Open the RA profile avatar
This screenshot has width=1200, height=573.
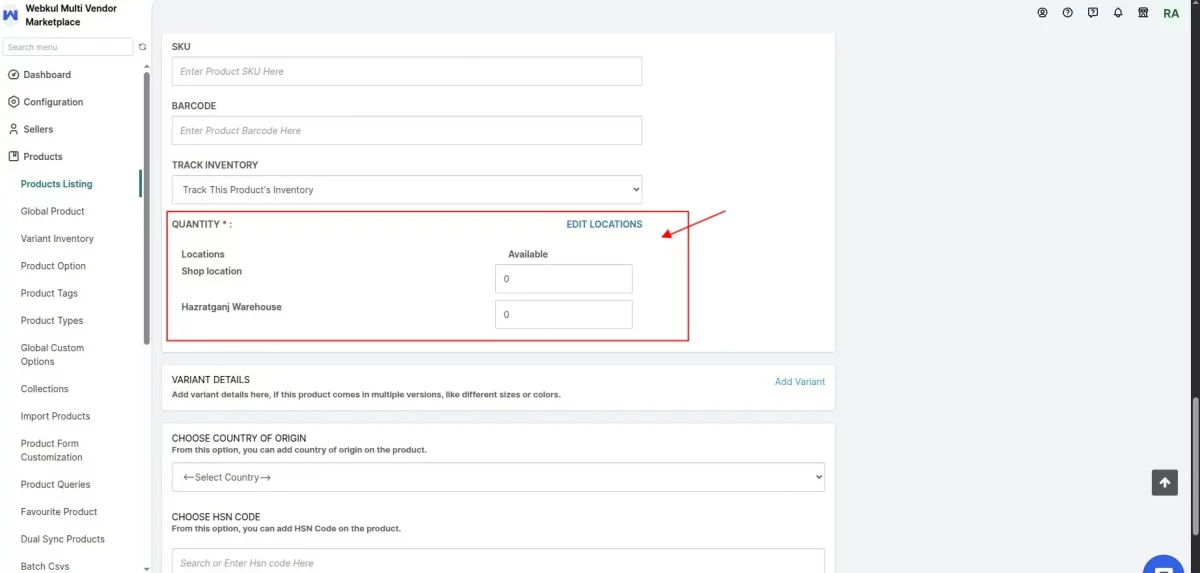(1171, 14)
